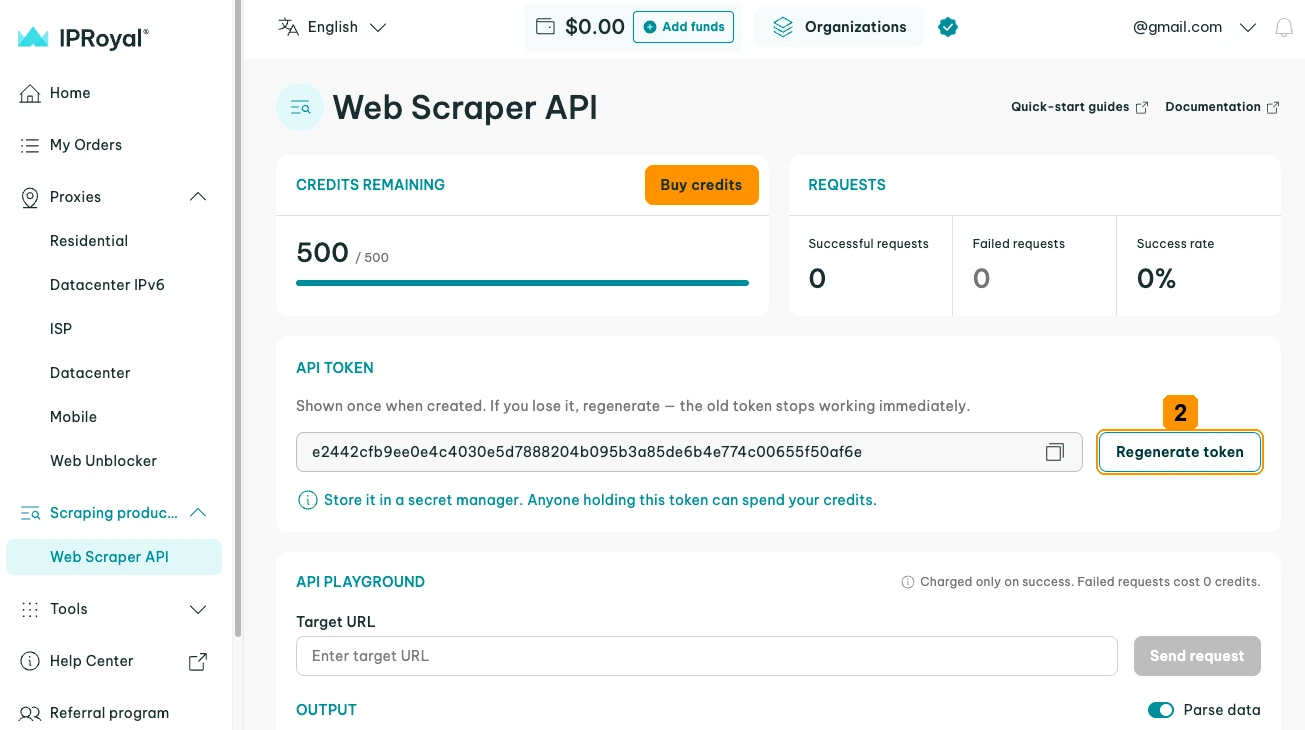
Task: Click the Send request button
Action: click(x=1197, y=656)
